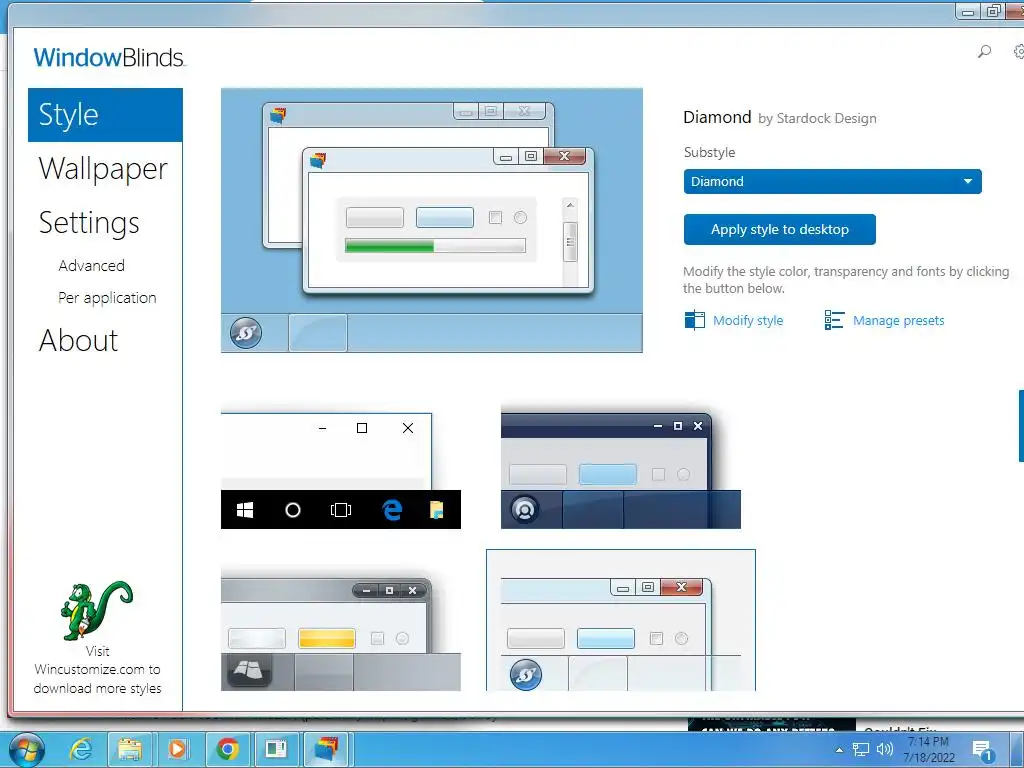This screenshot has height=768, width=1024.
Task: Click Apply style to desktop button
Action: 780,229
